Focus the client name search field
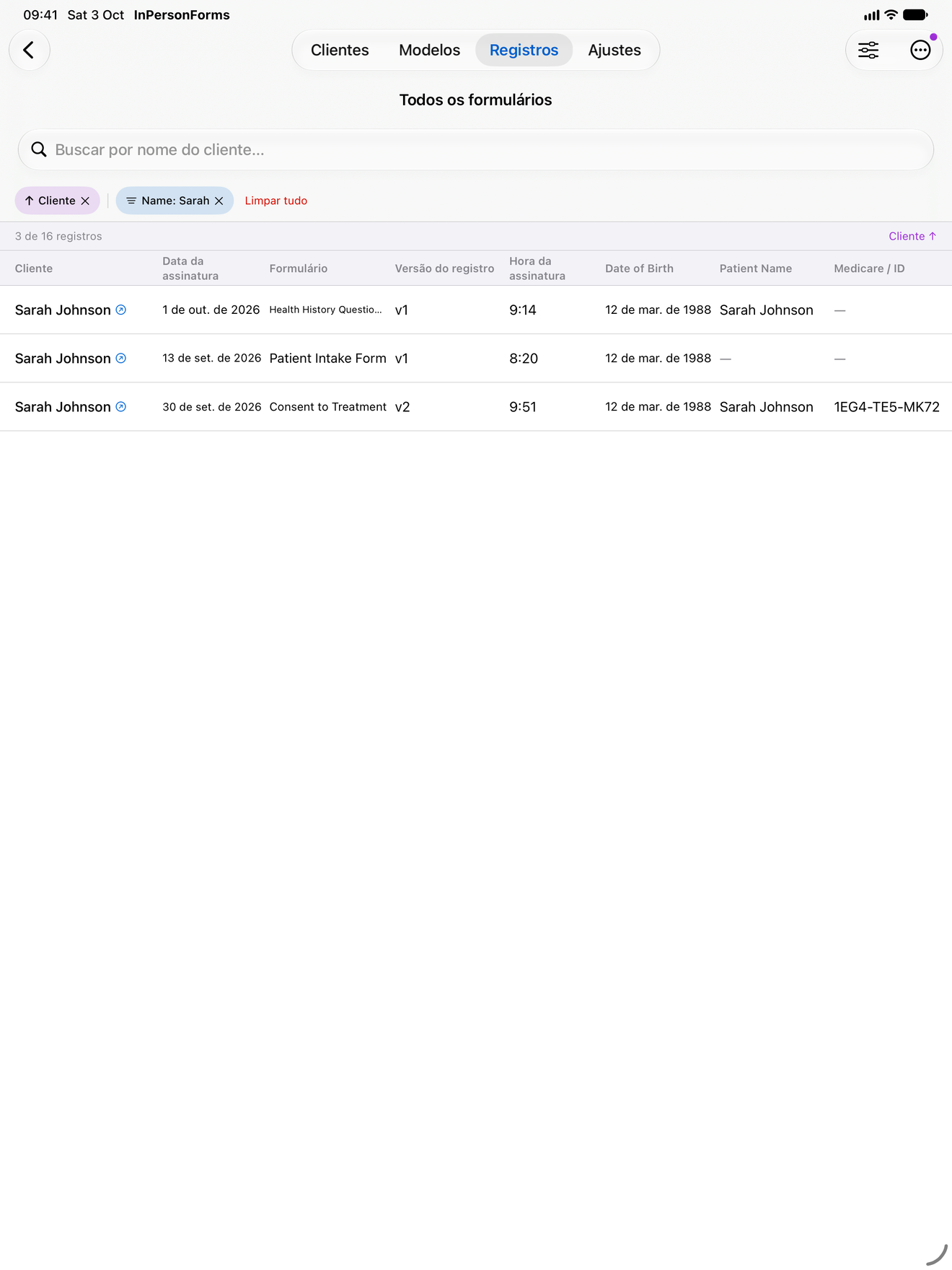Viewport: 952px width, 1270px height. 476,149
